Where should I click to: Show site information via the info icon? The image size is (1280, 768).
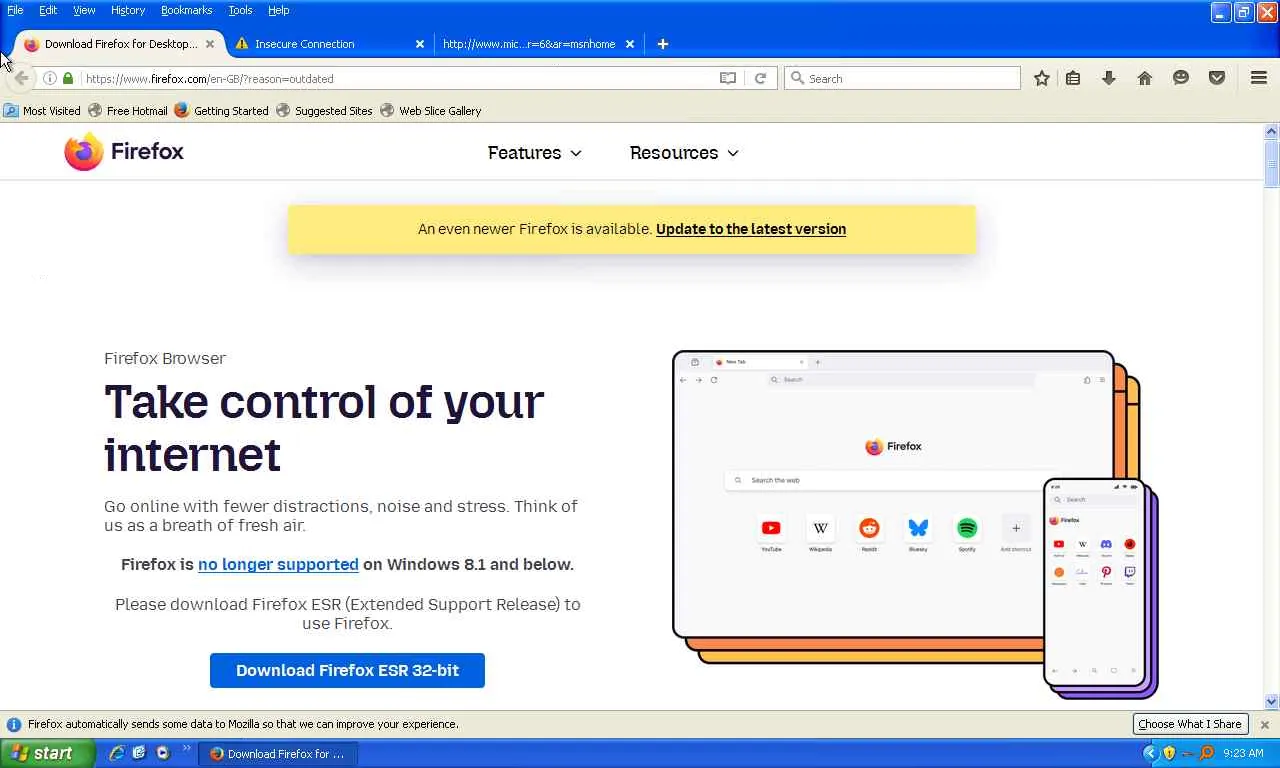tap(50, 78)
